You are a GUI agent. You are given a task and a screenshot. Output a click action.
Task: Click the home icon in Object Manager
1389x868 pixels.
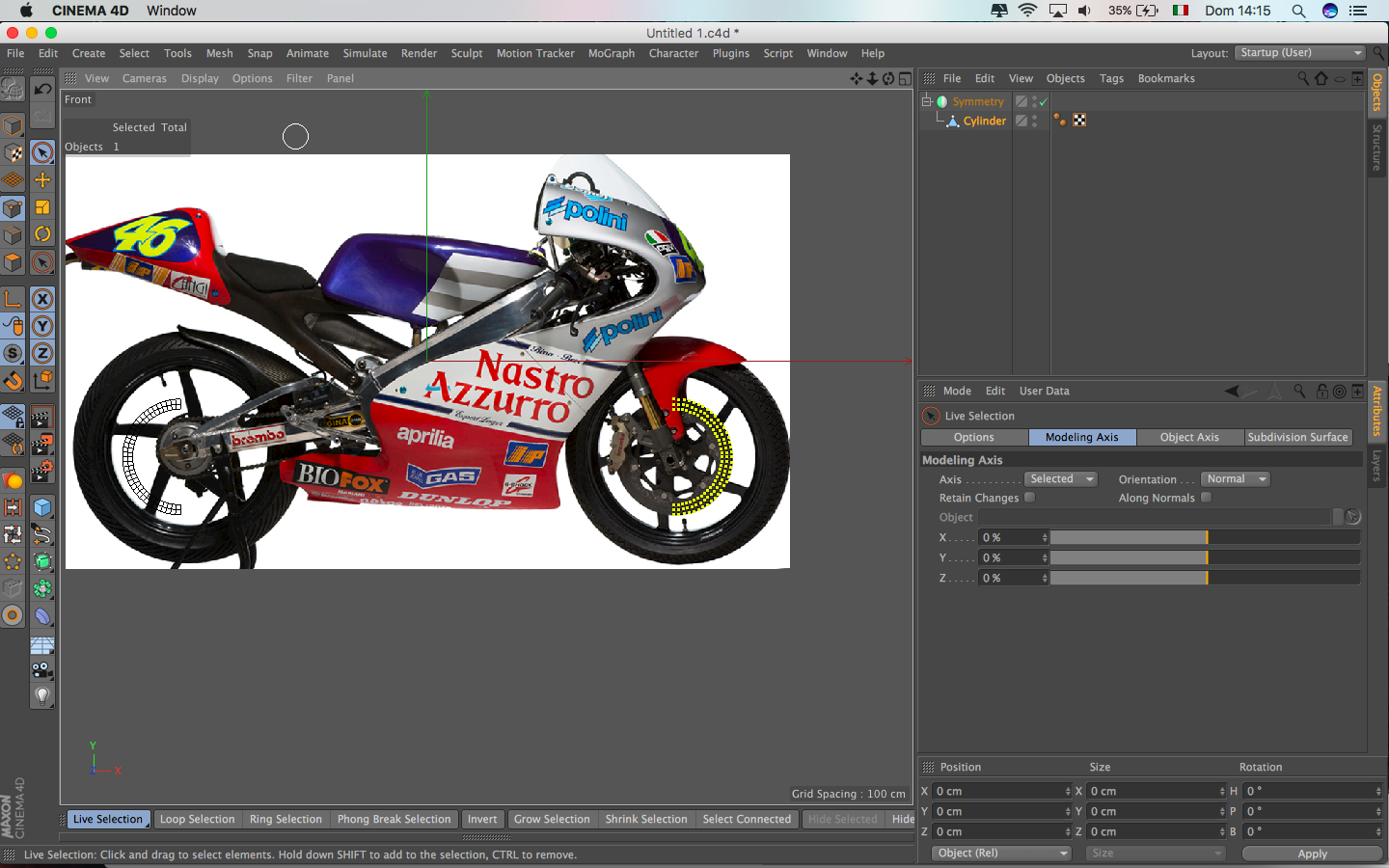pos(1321,78)
